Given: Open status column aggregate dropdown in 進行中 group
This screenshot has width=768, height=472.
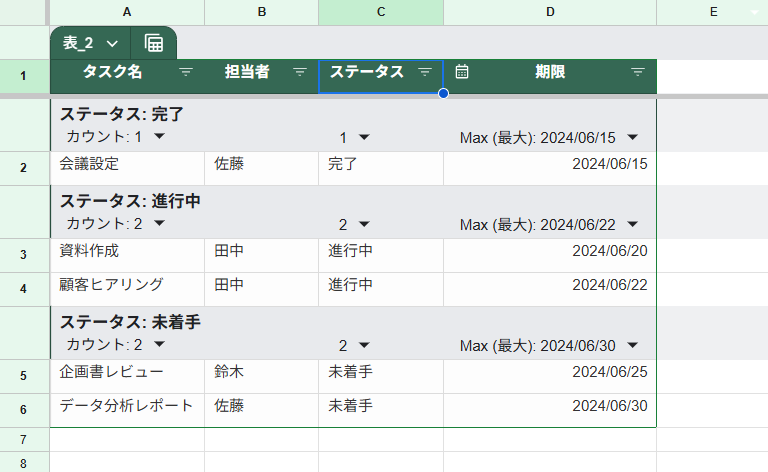Looking at the screenshot, I should point(364,224).
